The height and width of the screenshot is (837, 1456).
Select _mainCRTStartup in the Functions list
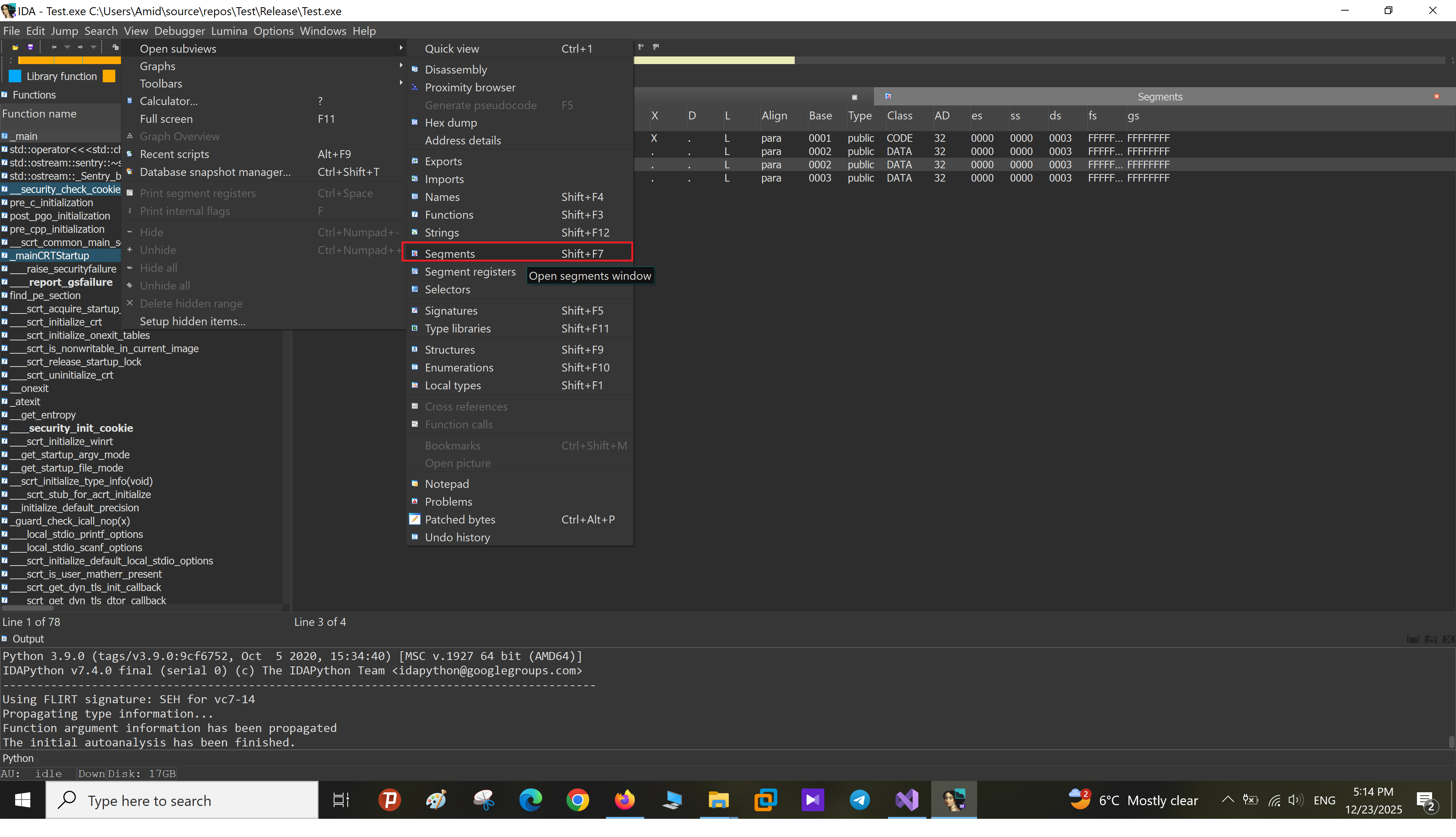coord(49,255)
